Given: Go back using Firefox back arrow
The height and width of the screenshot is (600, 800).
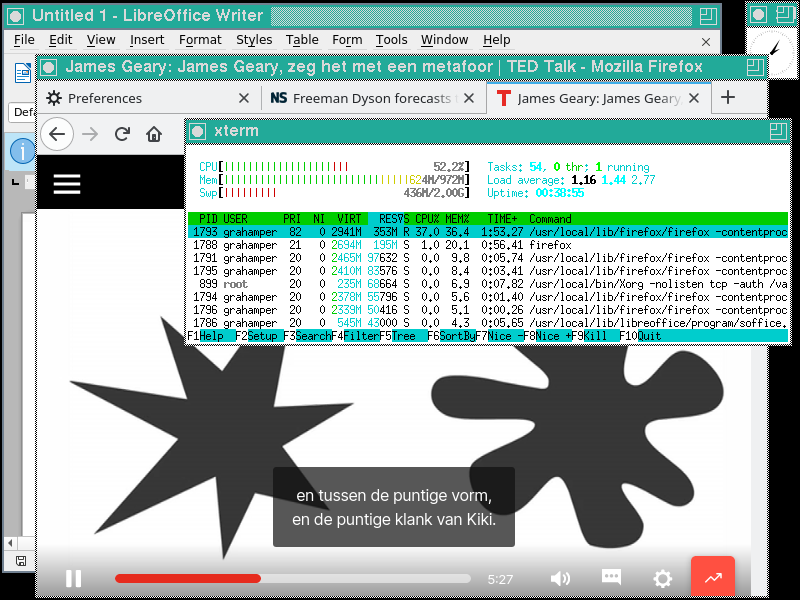Looking at the screenshot, I should 57,134.
